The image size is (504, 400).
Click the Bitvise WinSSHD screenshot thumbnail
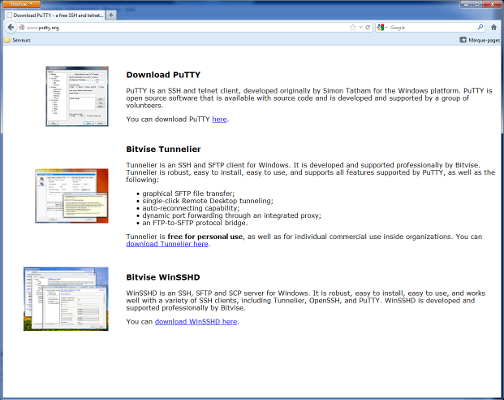tap(66, 299)
